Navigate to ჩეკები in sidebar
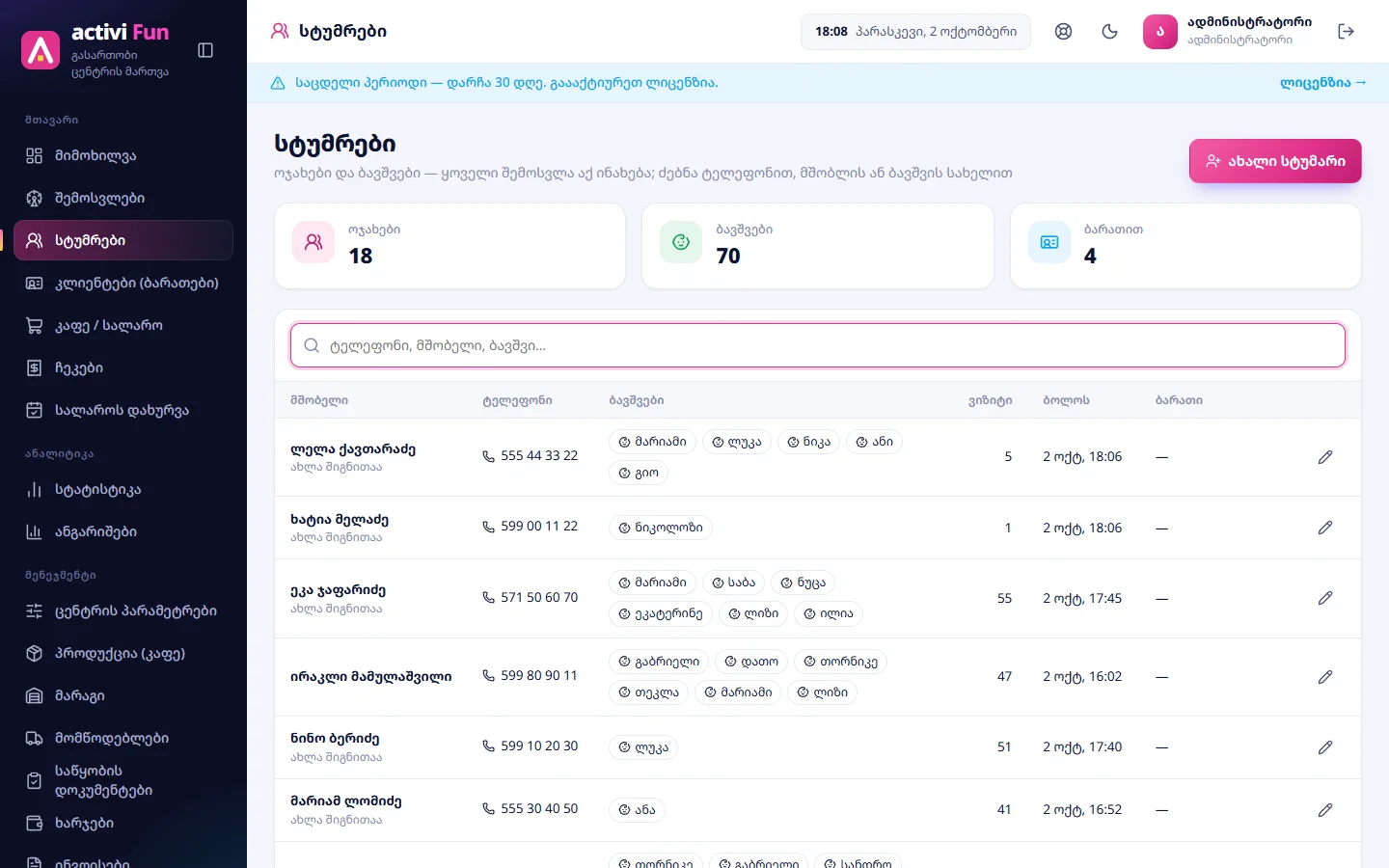 pos(123,367)
